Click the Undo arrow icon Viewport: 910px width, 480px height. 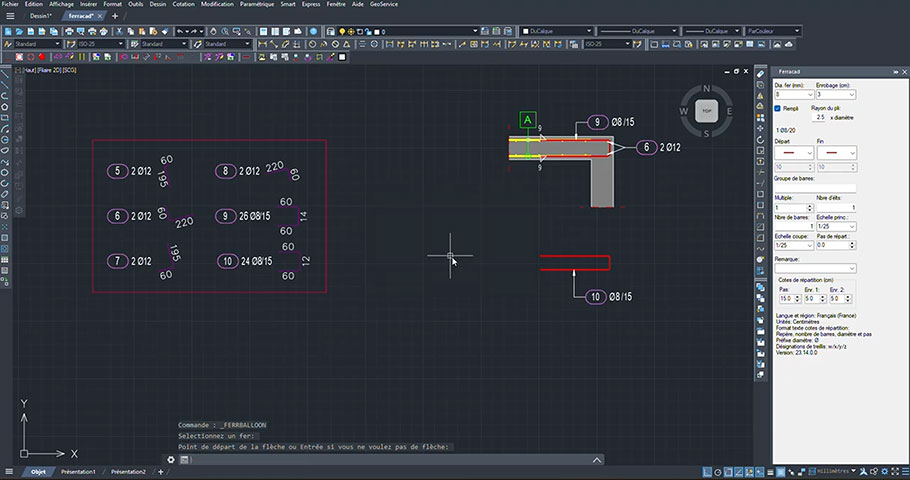(x=180, y=31)
